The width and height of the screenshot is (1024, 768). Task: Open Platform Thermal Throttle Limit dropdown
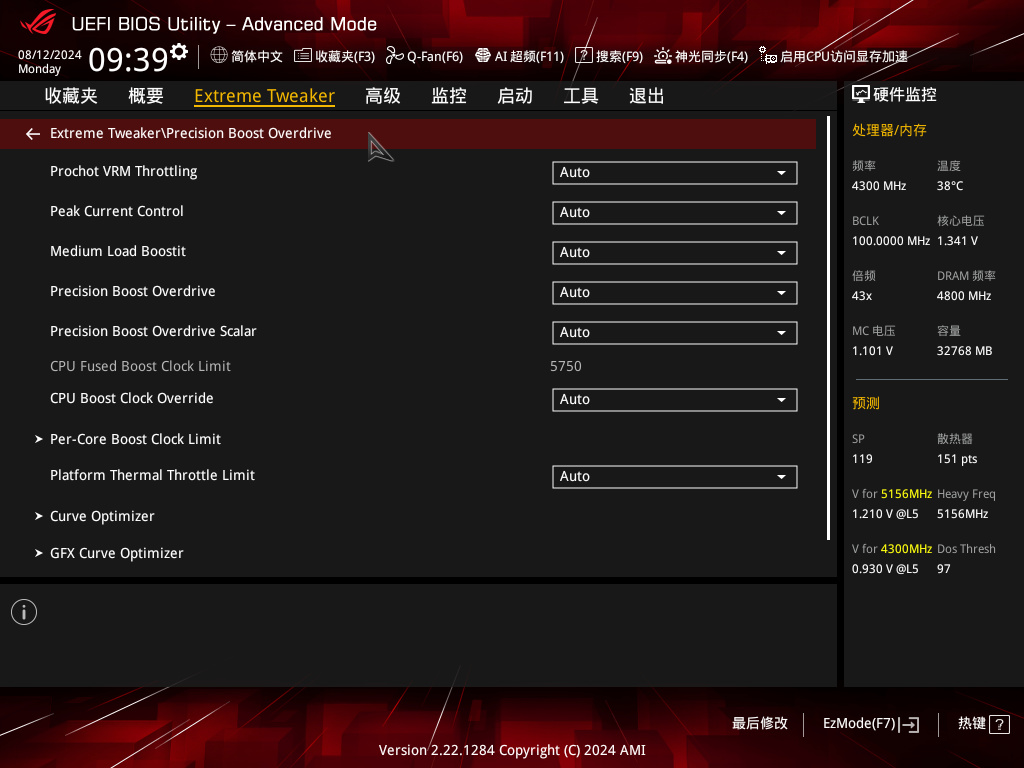[x=675, y=476]
